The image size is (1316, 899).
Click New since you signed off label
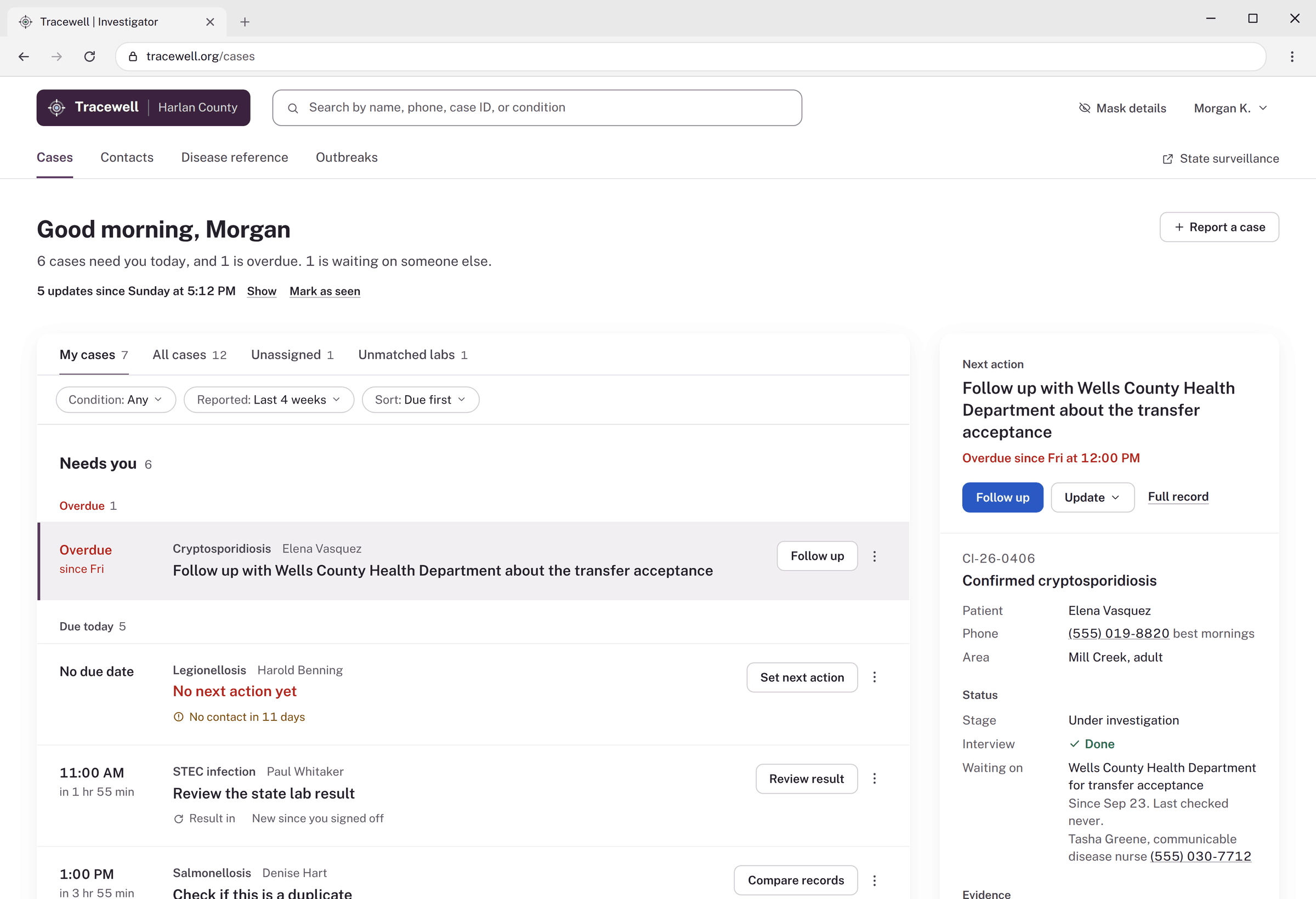(x=317, y=819)
